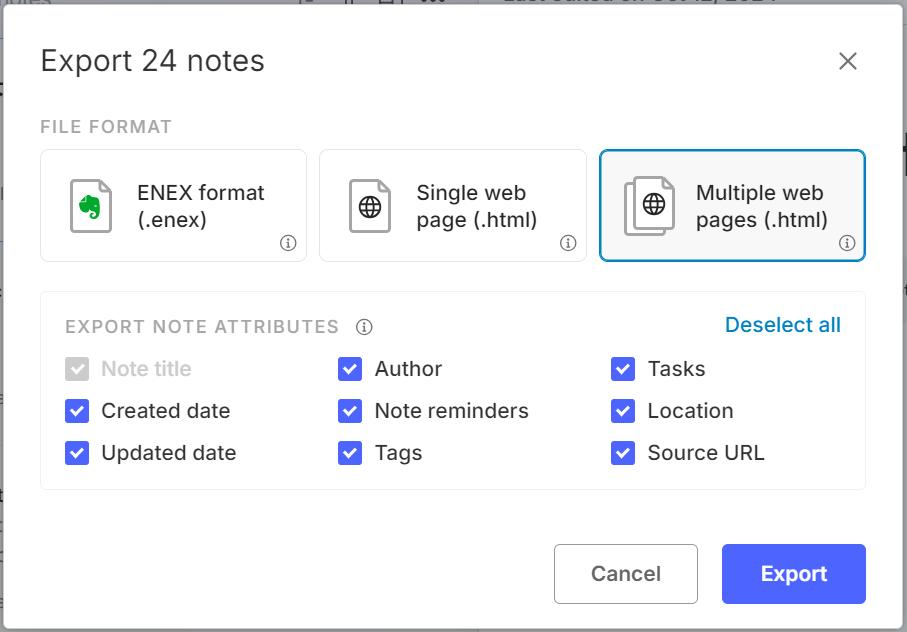
Task: Click the Deselect all link
Action: pos(783,325)
